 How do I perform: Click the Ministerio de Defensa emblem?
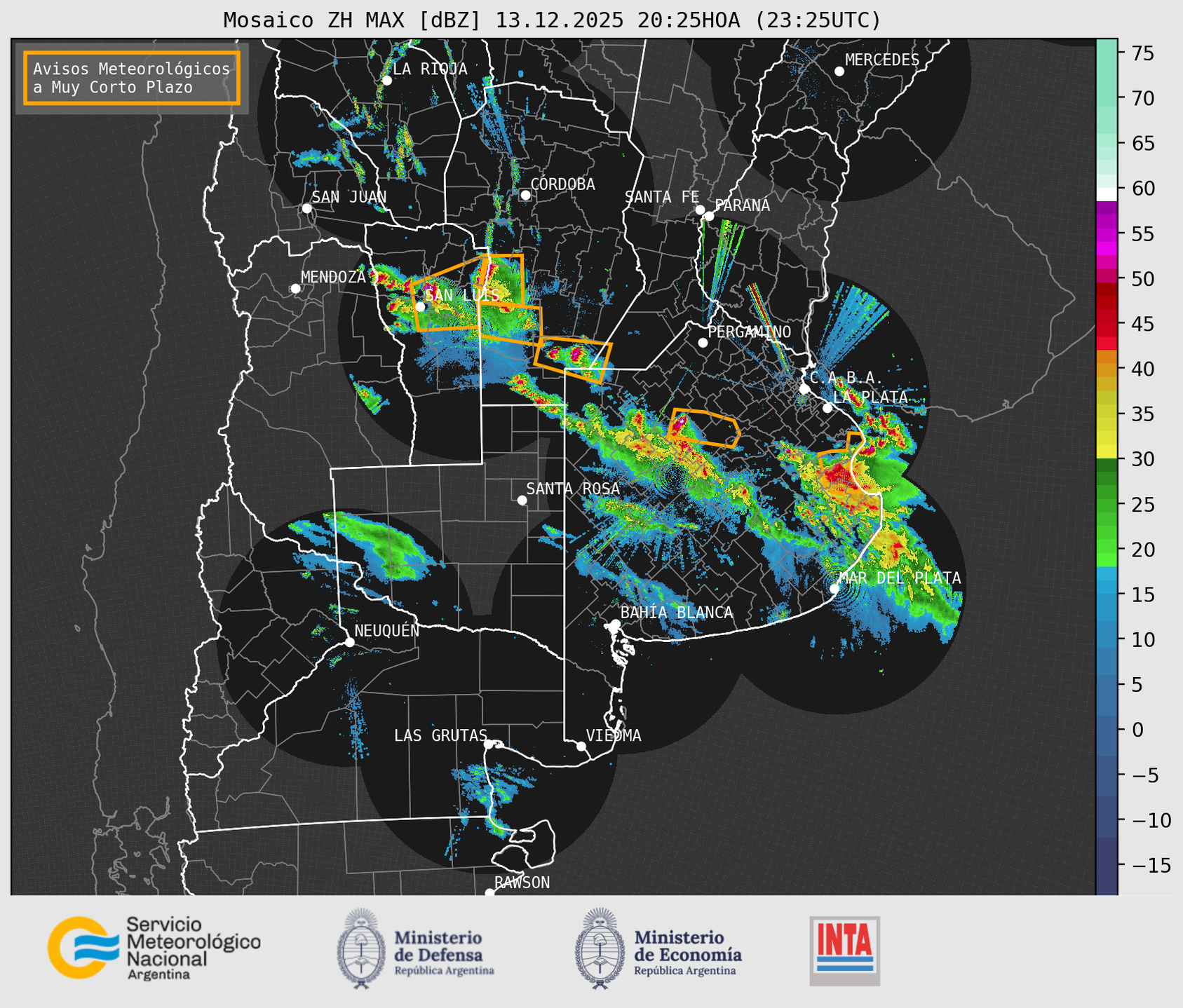click(x=361, y=948)
